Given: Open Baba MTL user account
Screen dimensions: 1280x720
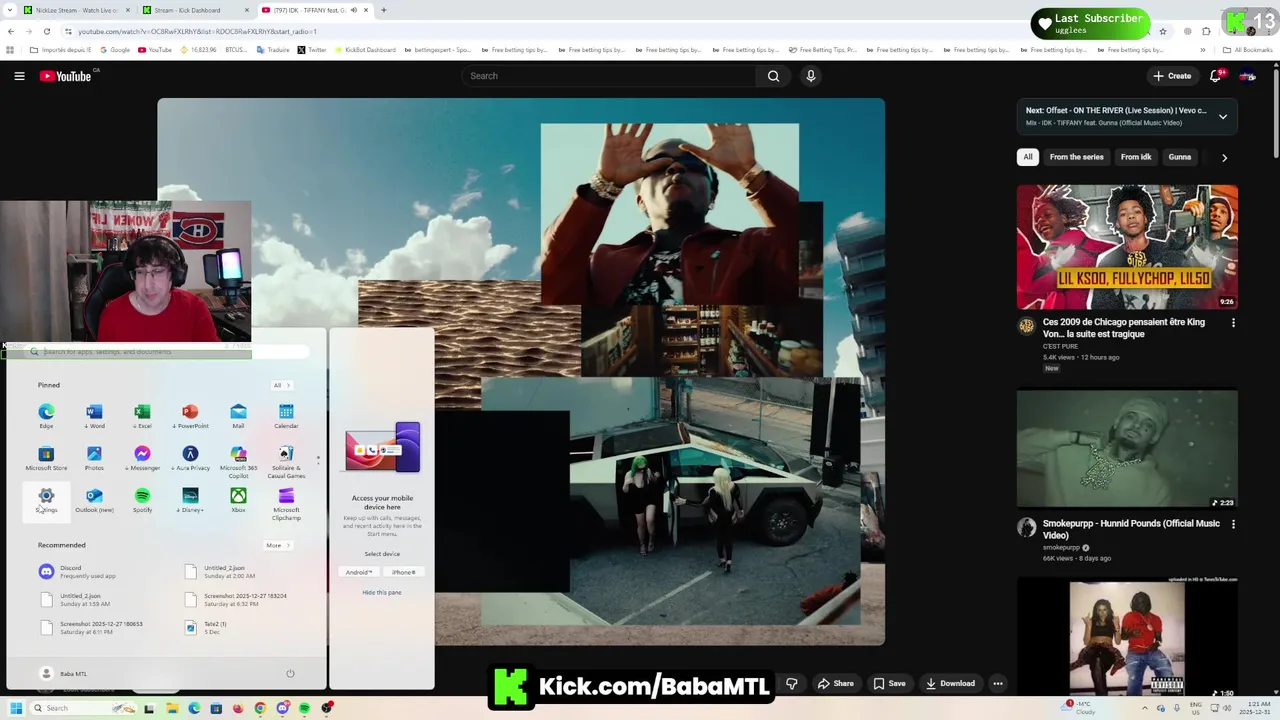Looking at the screenshot, I should [62, 674].
